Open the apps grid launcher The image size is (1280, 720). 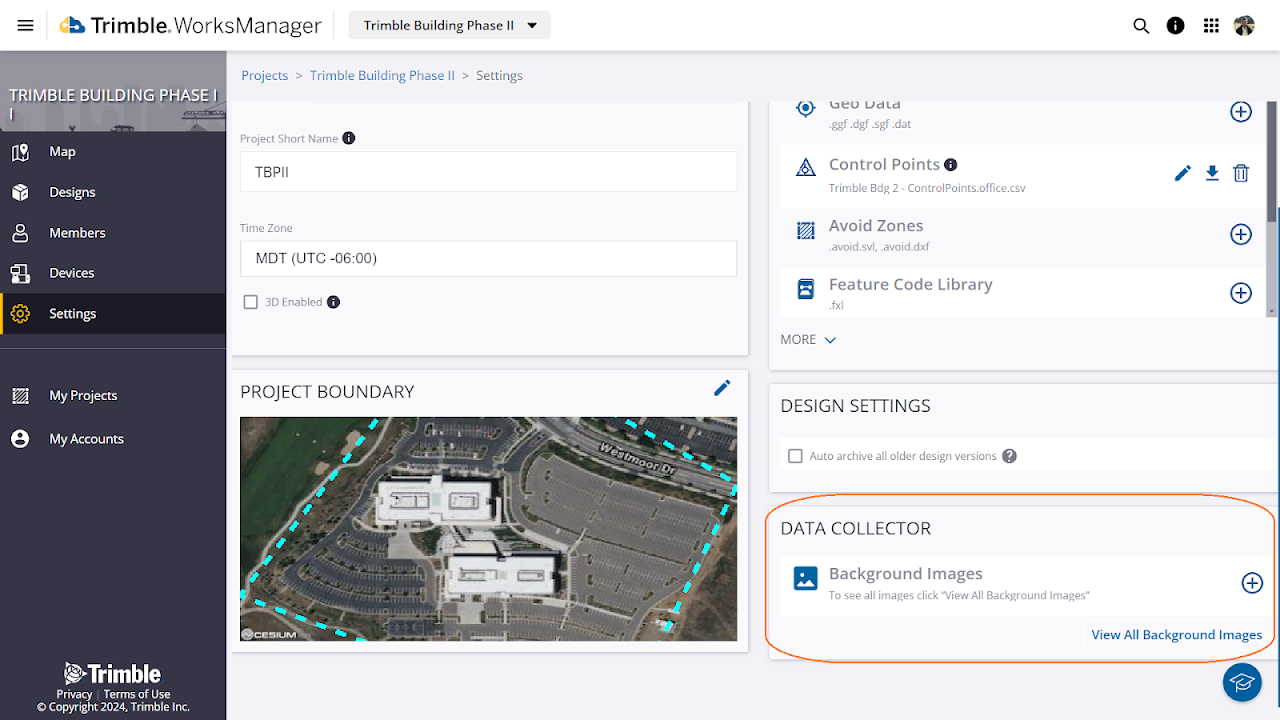tap(1211, 26)
